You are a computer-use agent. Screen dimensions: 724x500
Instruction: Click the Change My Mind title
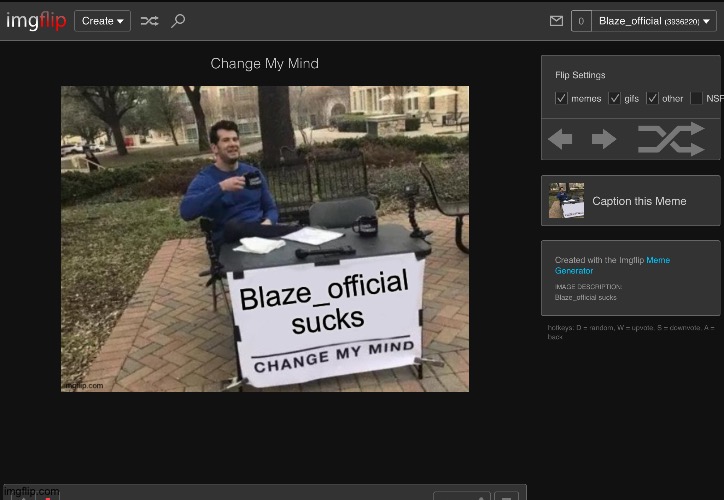tap(265, 64)
